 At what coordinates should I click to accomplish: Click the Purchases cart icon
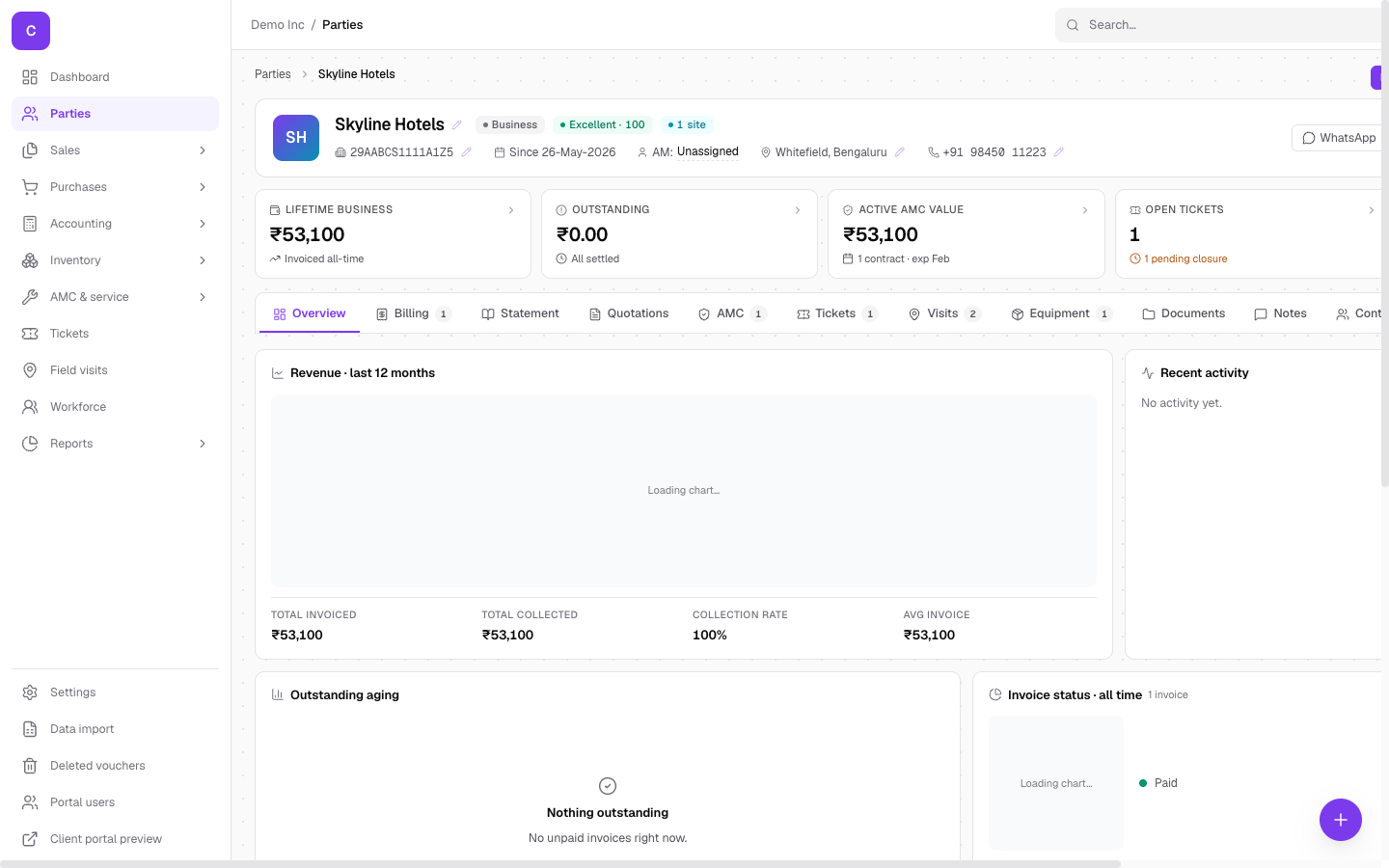(30, 187)
